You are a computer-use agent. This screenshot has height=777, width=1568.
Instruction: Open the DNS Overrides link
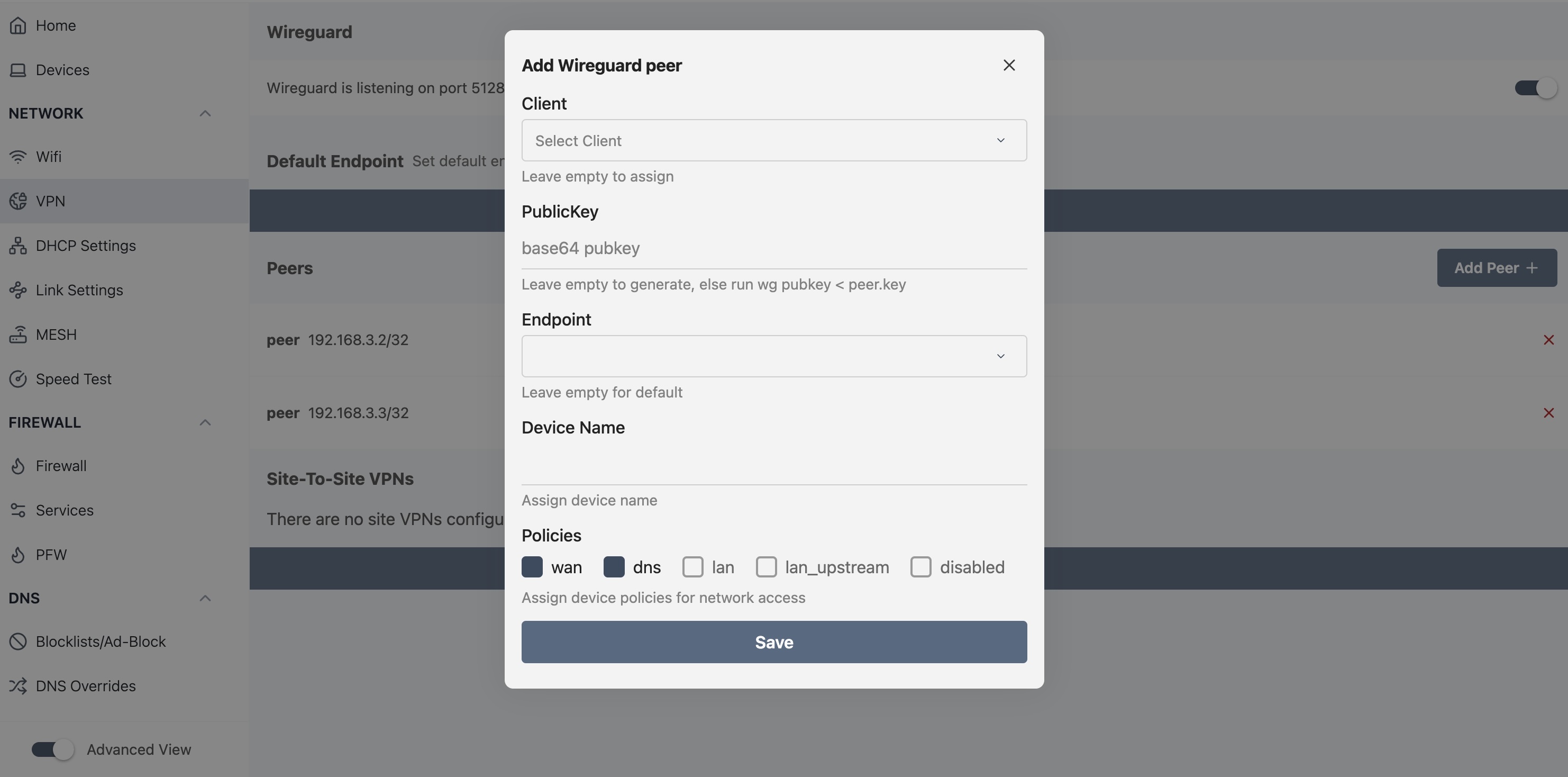pyautogui.click(x=124, y=686)
